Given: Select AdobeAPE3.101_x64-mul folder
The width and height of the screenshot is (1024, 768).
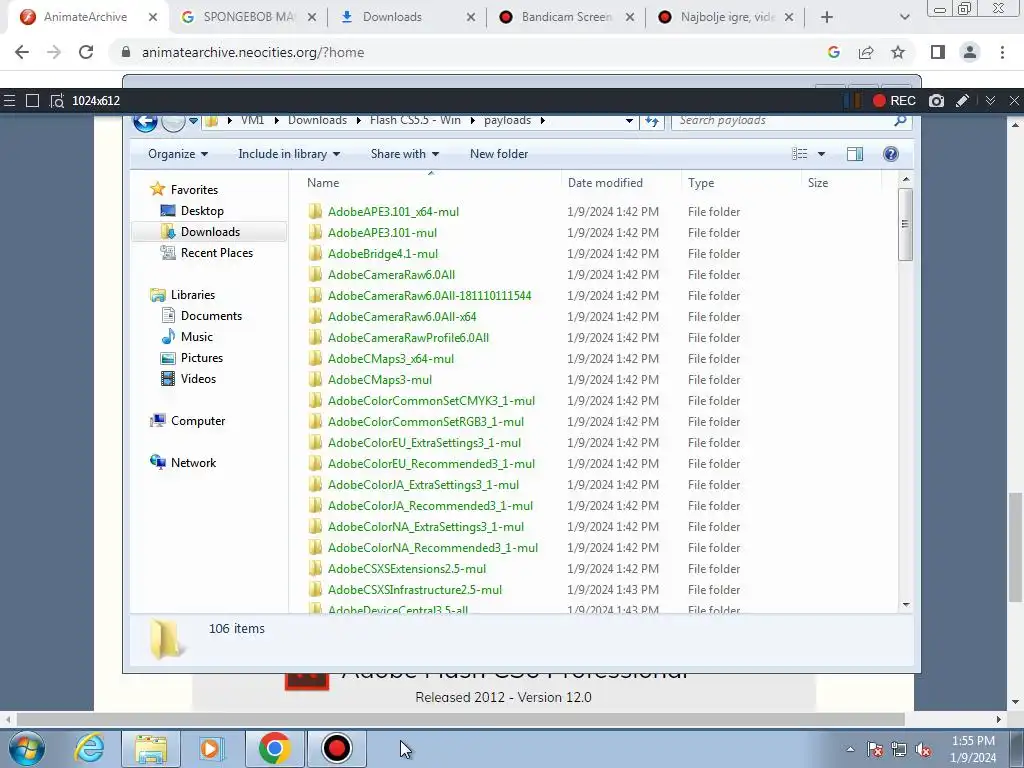Looking at the screenshot, I should [x=393, y=212].
